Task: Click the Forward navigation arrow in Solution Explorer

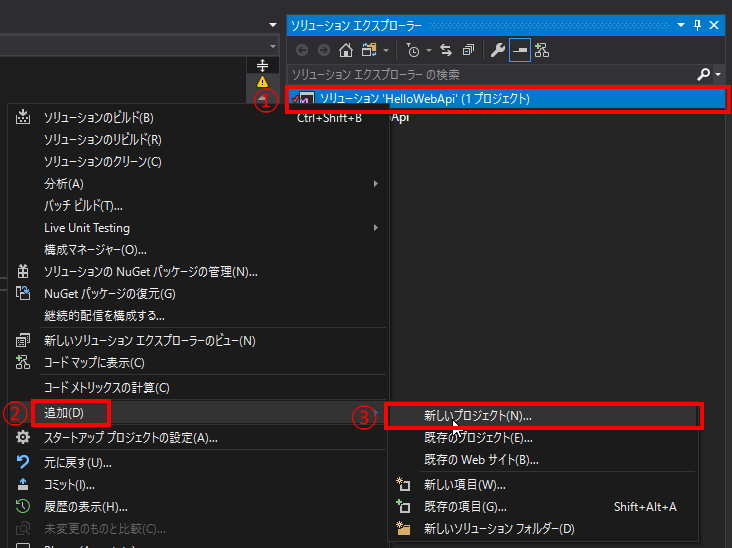Action: [324, 50]
